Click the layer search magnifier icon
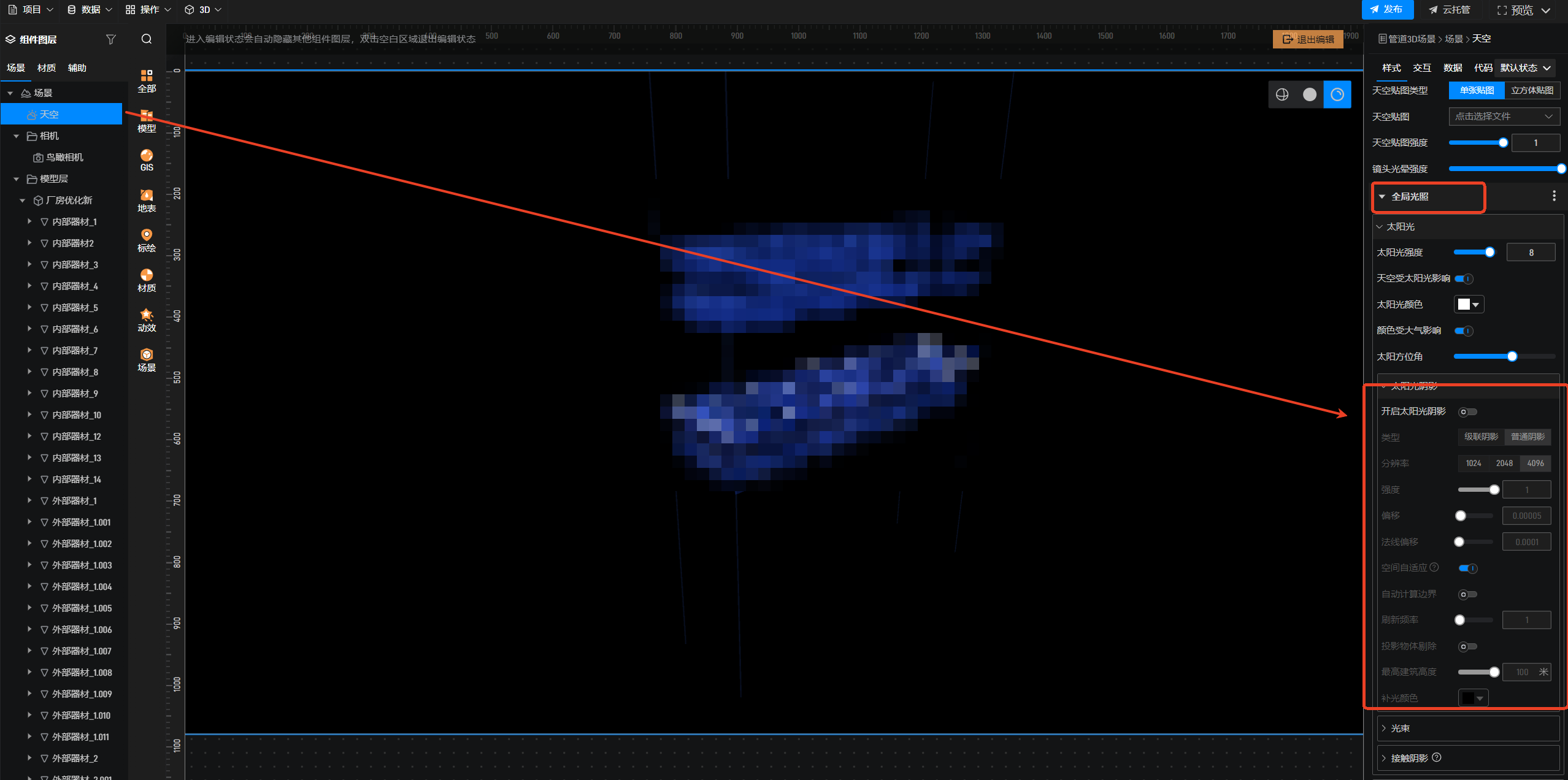Screen dimensions: 1568x780 tap(147, 39)
